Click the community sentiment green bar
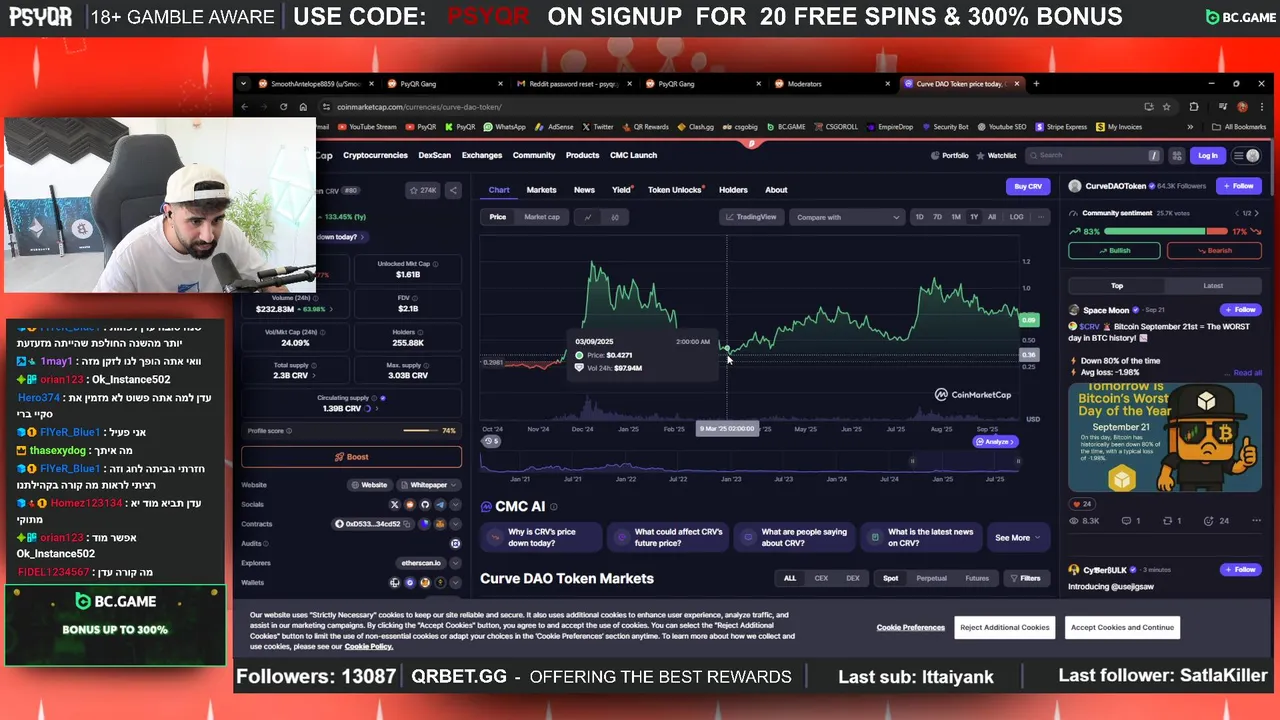The width and height of the screenshot is (1280, 720). (x=1155, y=232)
